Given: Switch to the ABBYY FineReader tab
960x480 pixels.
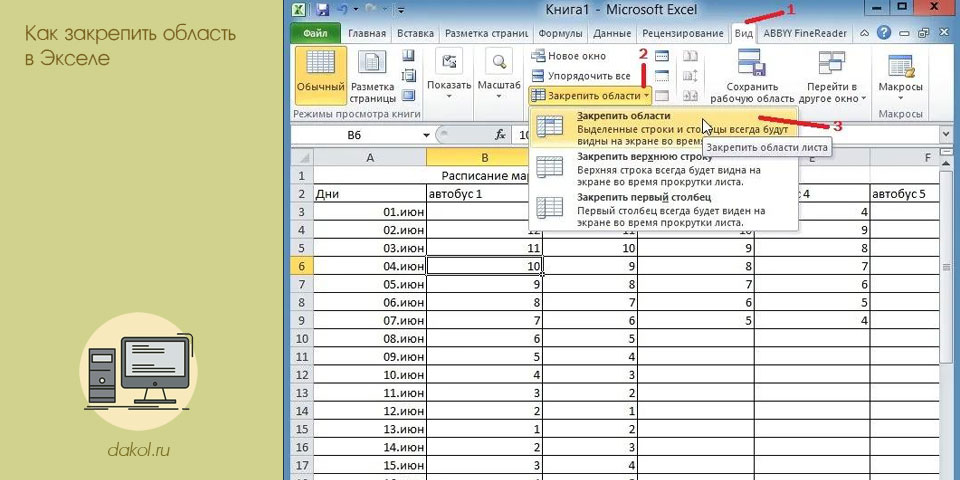Looking at the screenshot, I should click(805, 34).
